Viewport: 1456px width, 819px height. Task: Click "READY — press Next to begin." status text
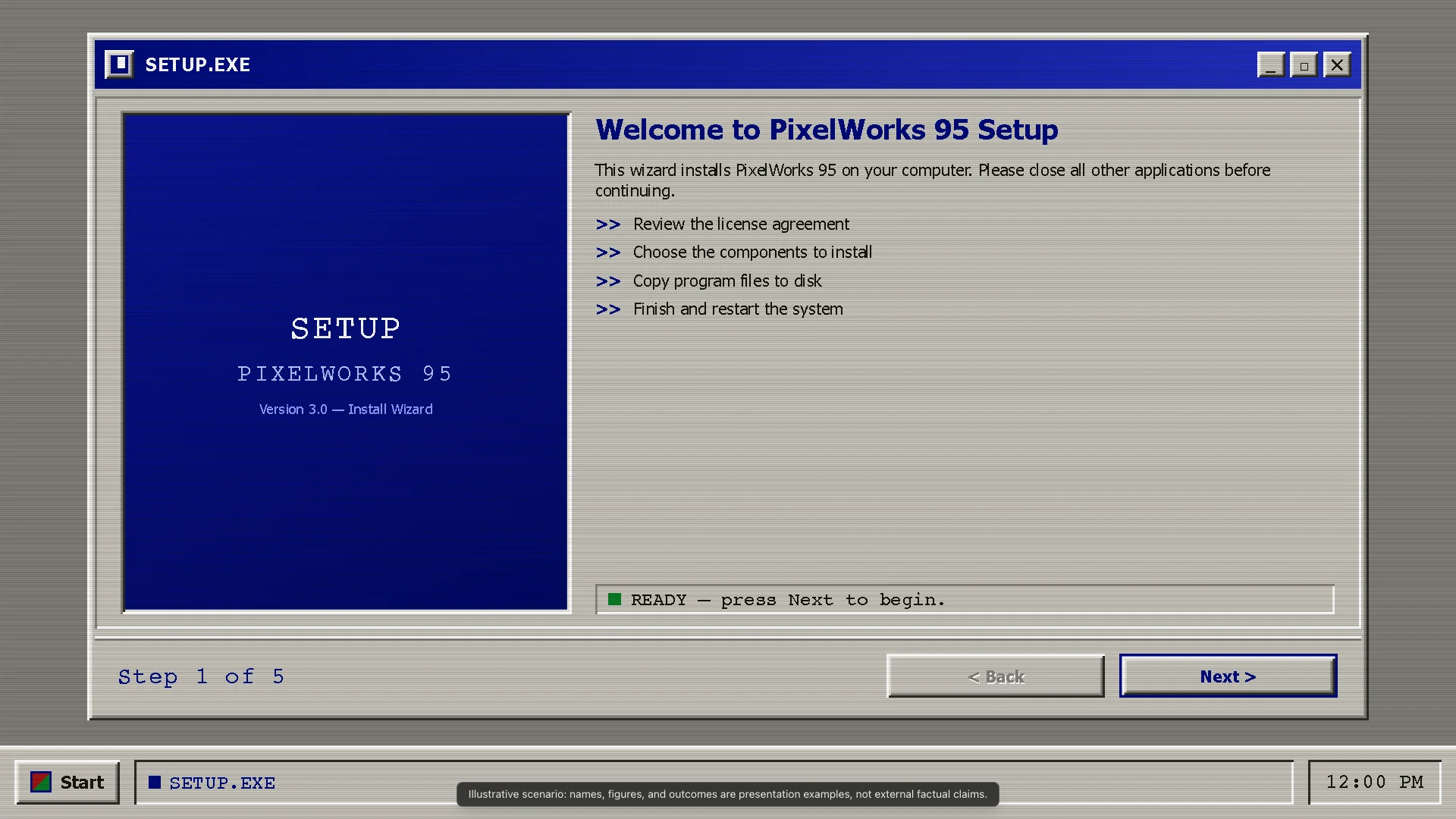788,600
